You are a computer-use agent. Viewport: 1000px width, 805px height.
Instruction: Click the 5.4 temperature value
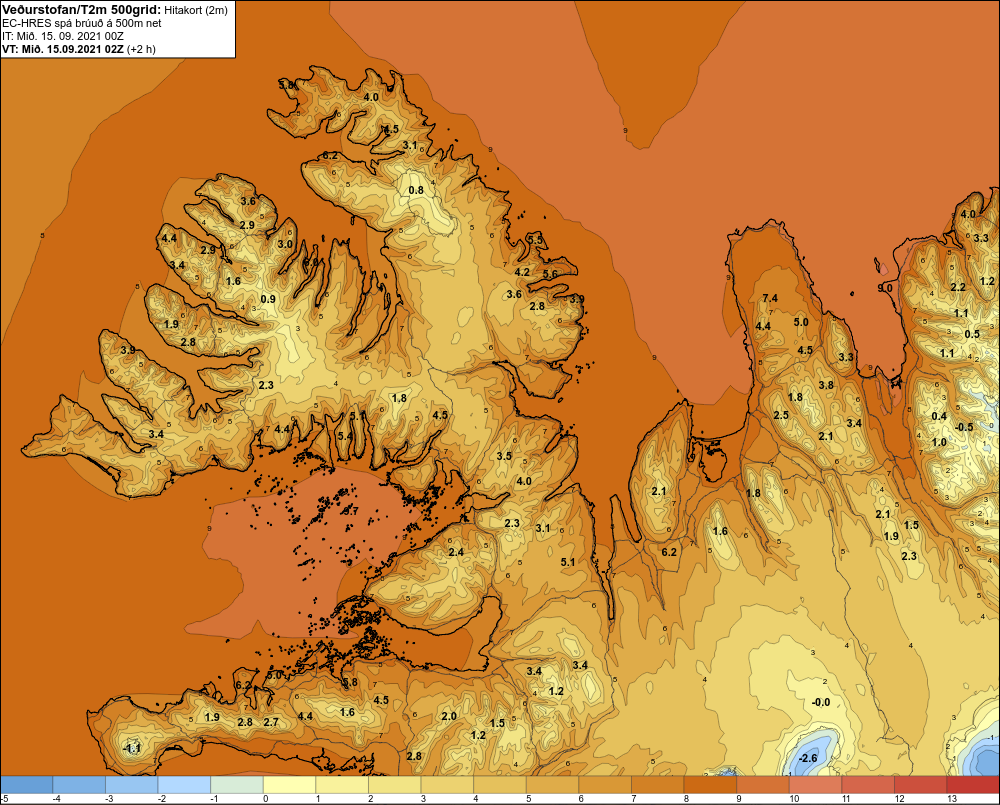[345, 436]
